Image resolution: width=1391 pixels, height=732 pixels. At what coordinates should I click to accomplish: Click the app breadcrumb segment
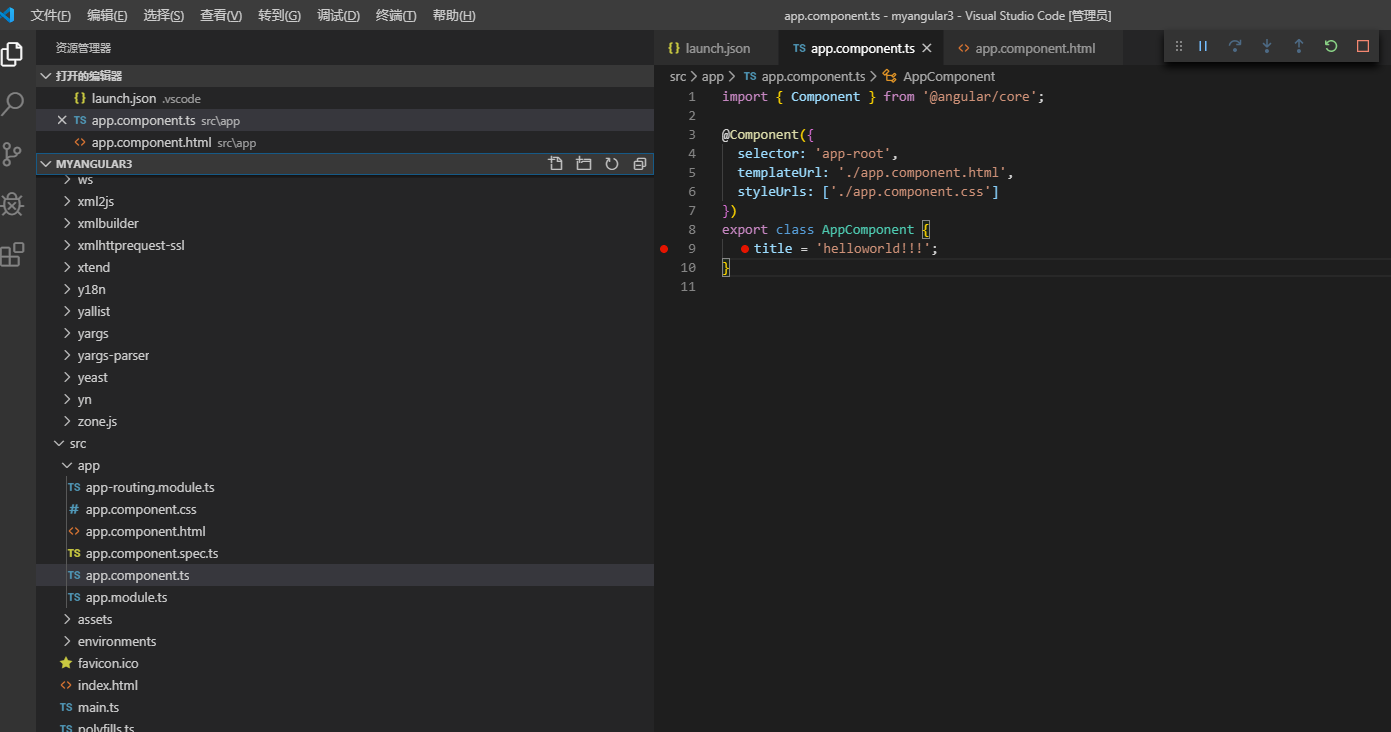coord(712,76)
